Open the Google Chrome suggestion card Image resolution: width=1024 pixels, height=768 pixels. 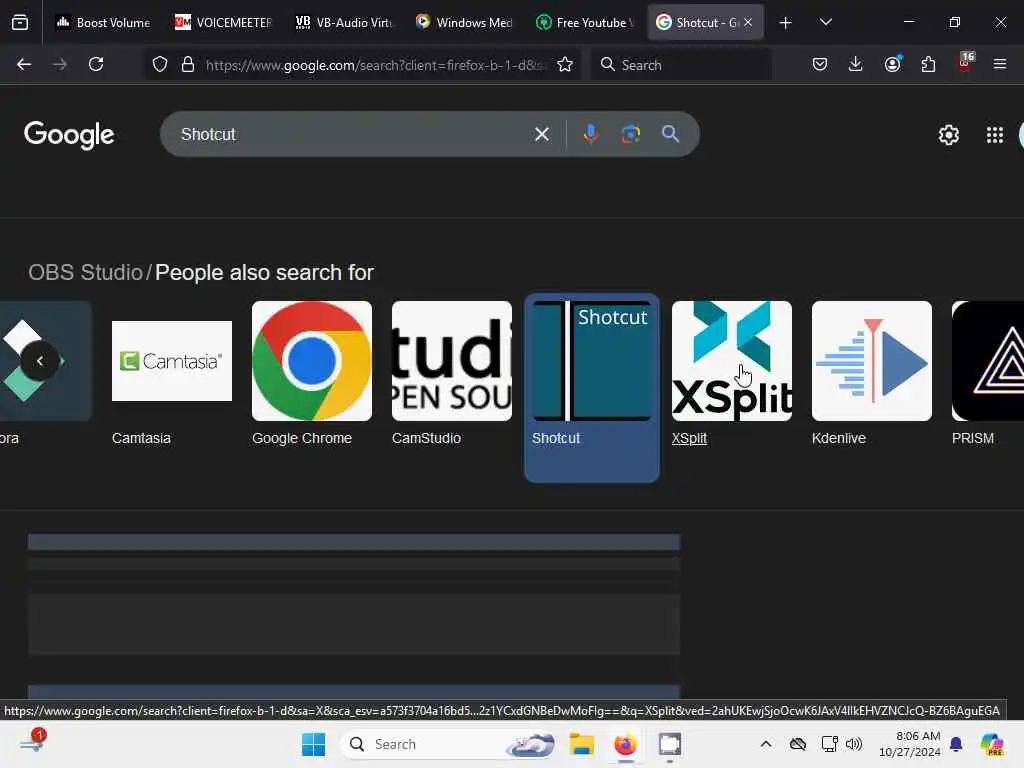(x=312, y=374)
